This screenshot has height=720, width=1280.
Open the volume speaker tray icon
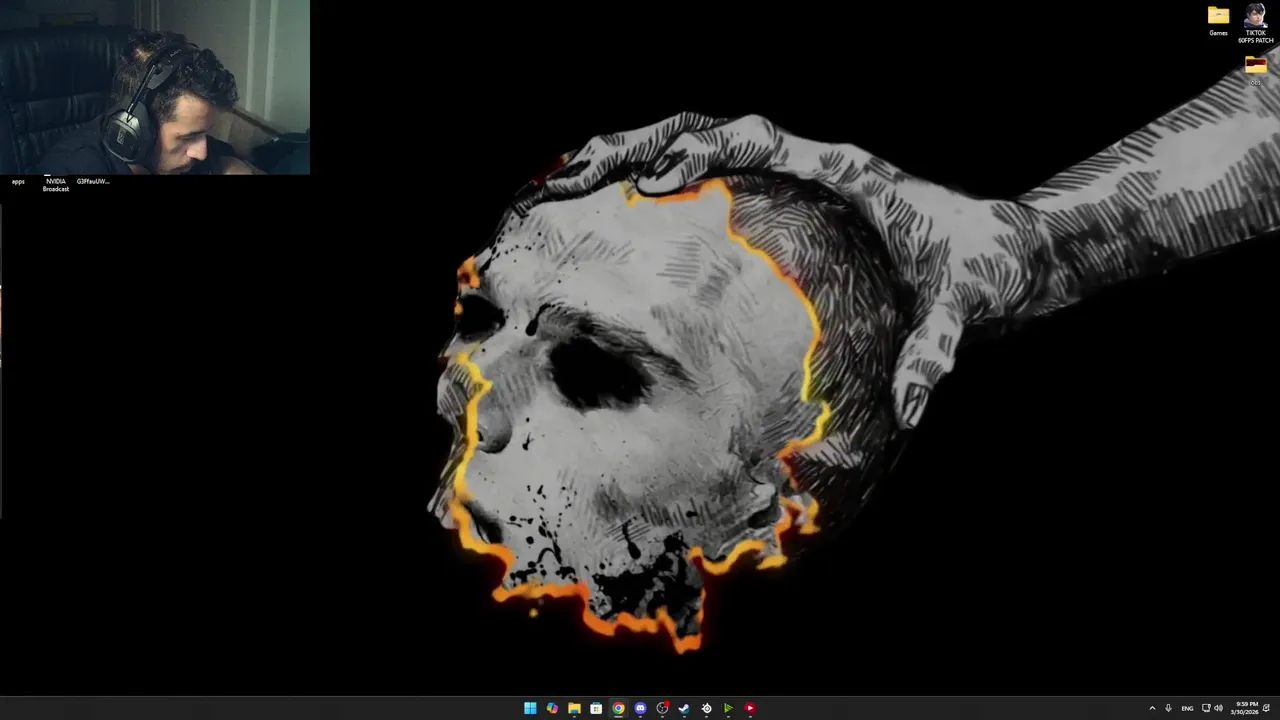(1218, 708)
